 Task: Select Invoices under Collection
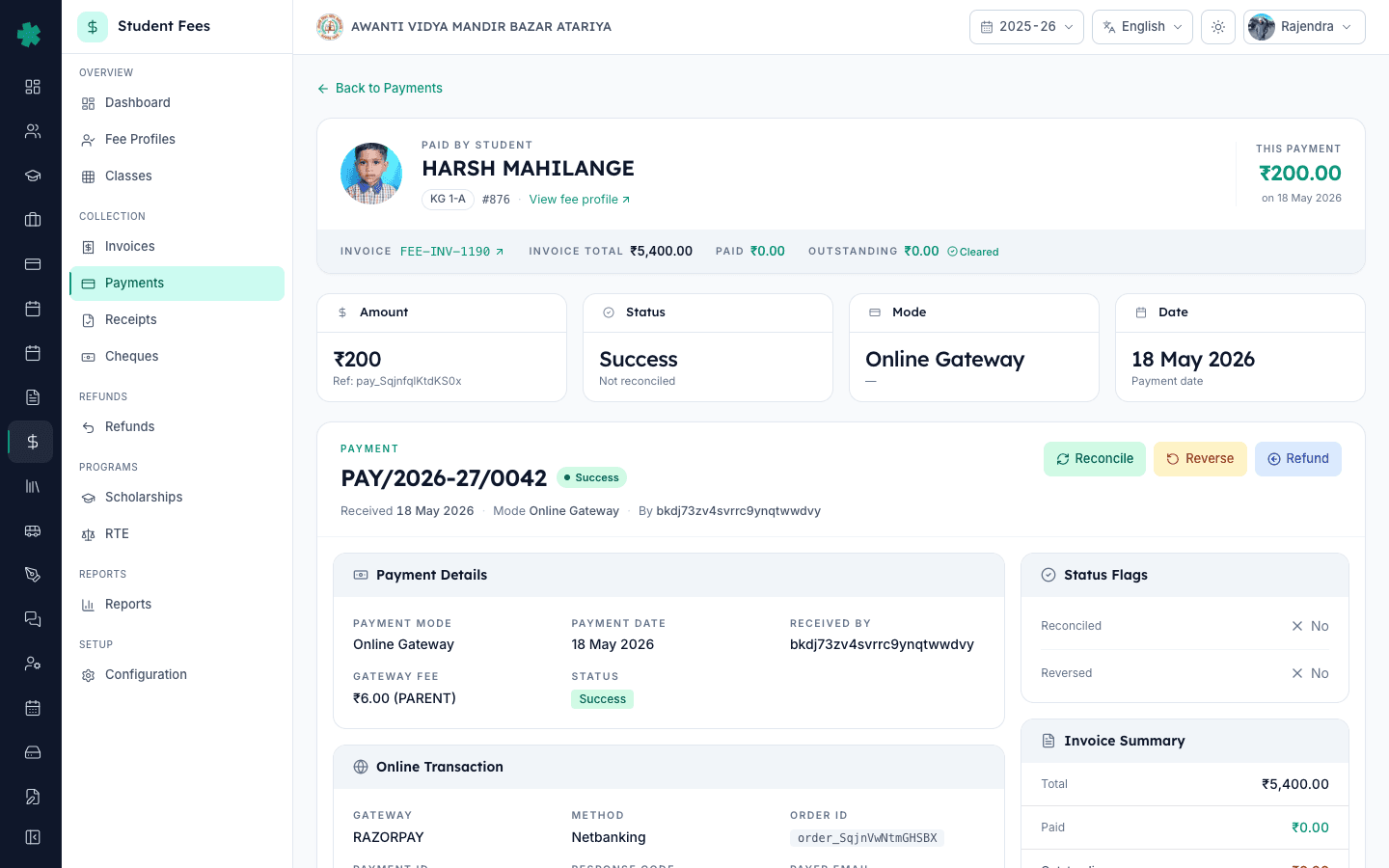pos(177,247)
